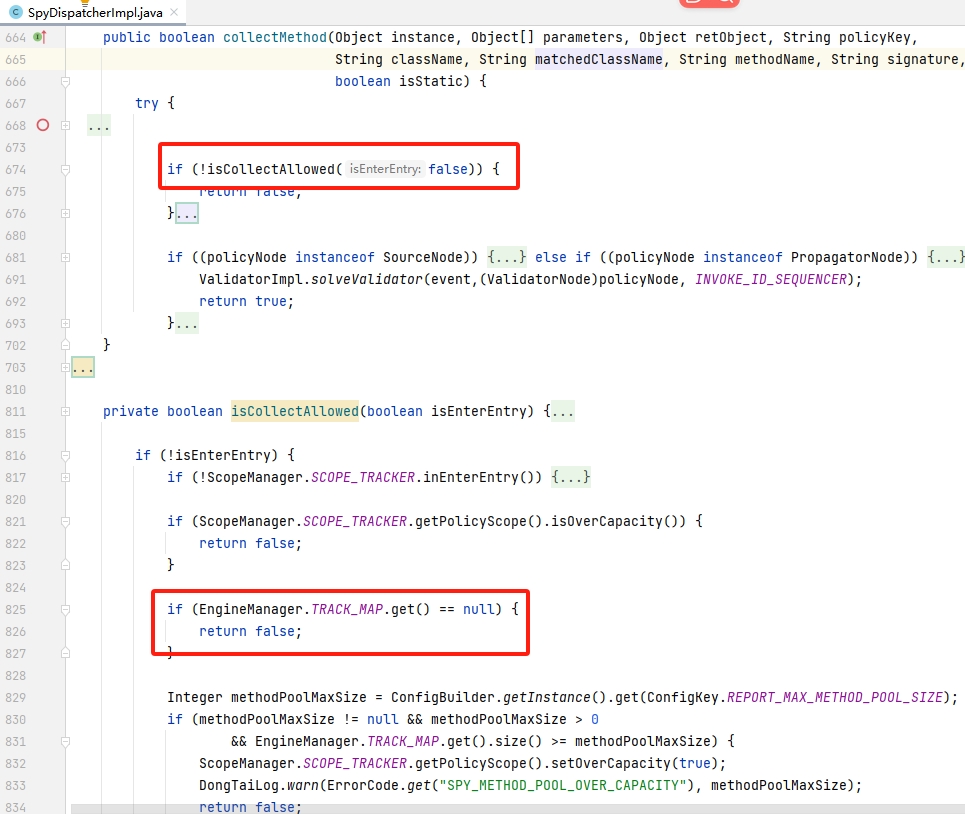Click the isEnterEntry parameter hint on line 674
965x814 pixels.
[x=385, y=170]
